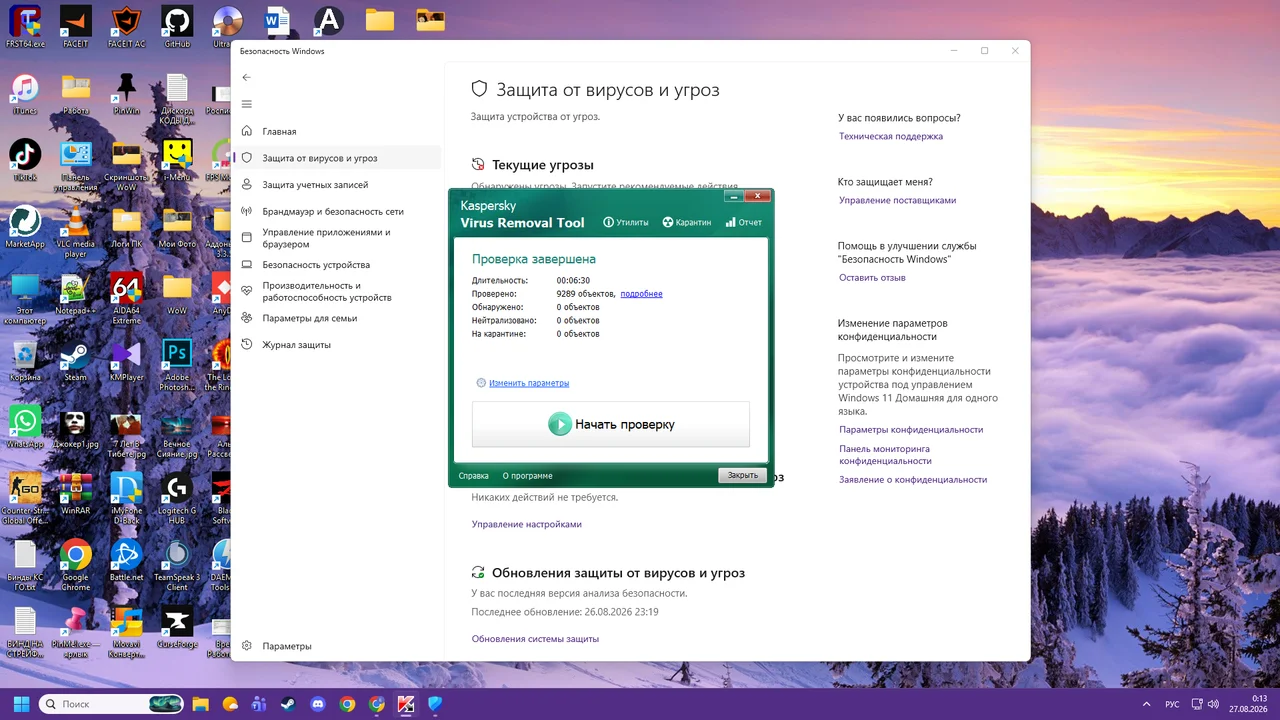Select the TeamSpeak 3 Client desktop icon
The height and width of the screenshot is (720, 1280).
click(177, 565)
